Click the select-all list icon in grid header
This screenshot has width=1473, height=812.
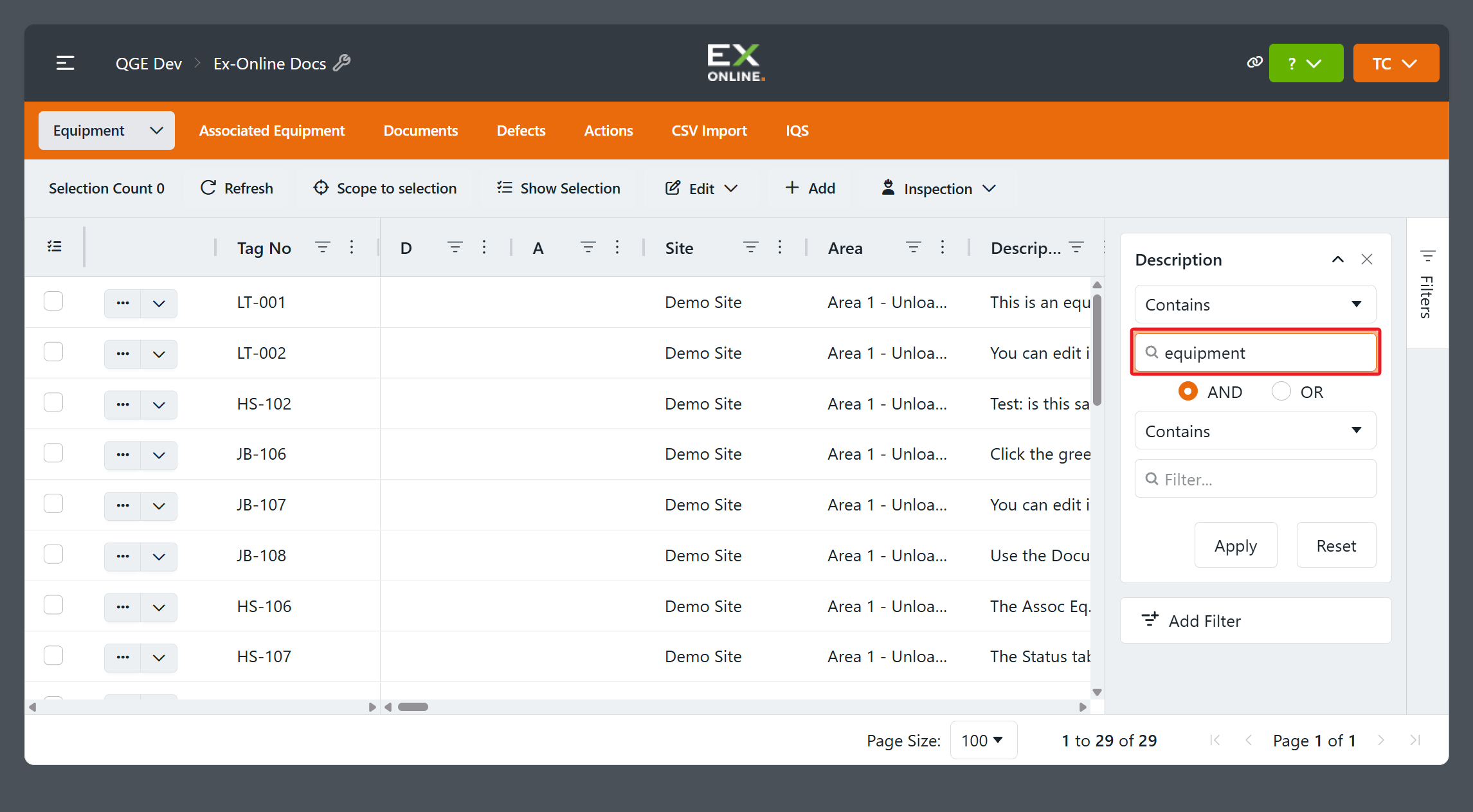point(55,247)
